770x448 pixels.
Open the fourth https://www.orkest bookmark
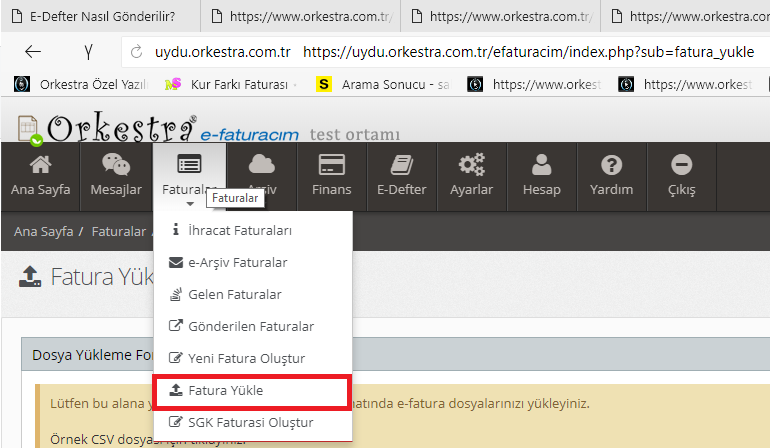click(x=534, y=84)
